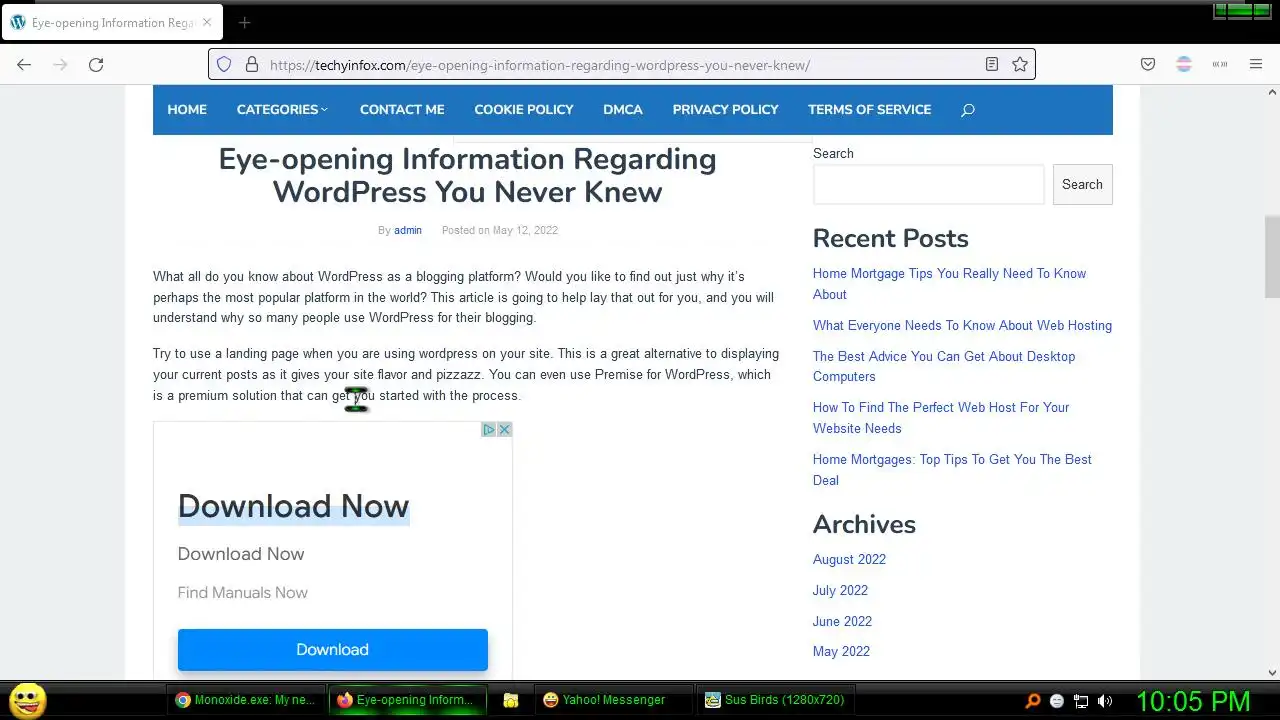Open 'The Best Advice About Desktop Computers' post
This screenshot has height=720, width=1280.
[x=944, y=366]
